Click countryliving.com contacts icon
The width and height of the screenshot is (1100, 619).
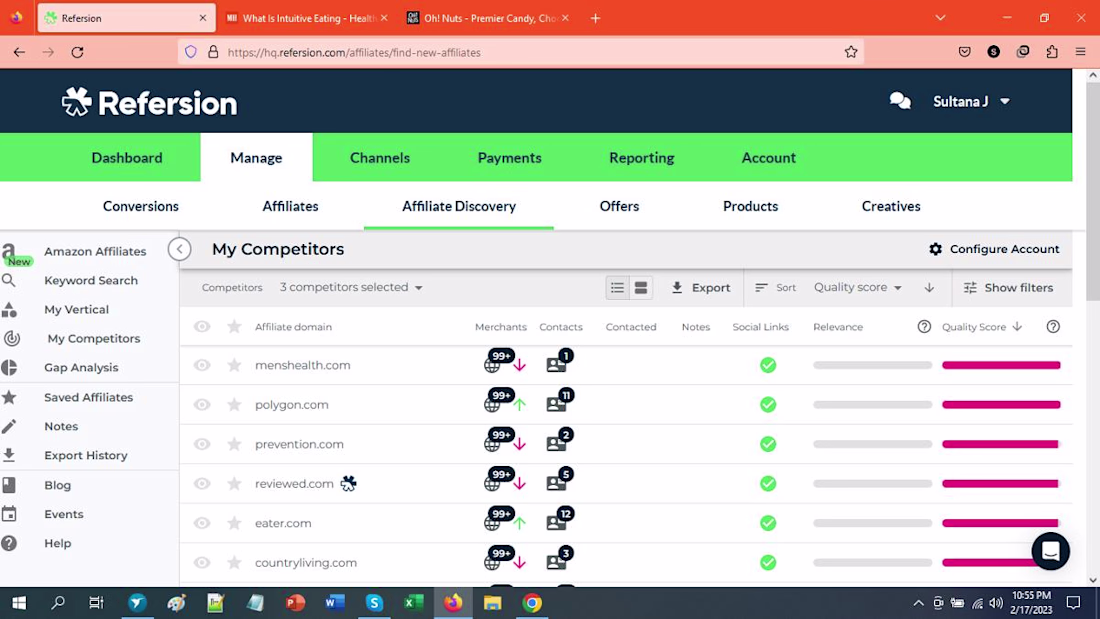click(x=556, y=563)
